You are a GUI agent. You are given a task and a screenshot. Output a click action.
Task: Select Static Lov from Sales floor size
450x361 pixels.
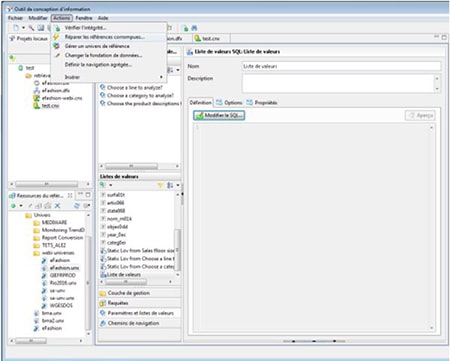pos(140,251)
